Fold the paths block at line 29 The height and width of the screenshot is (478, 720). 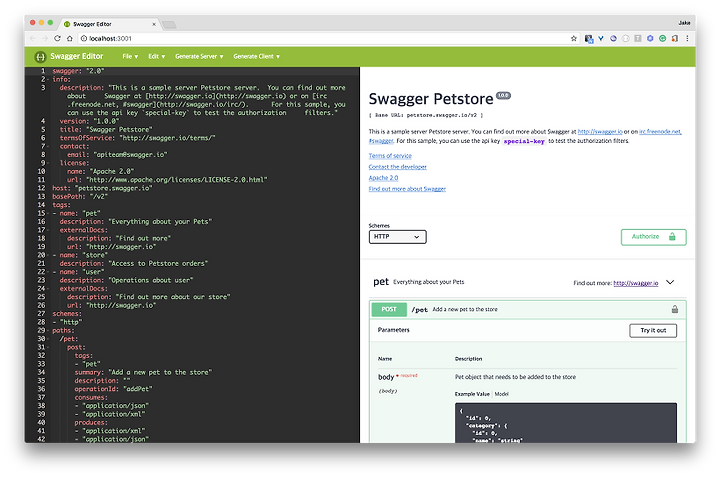tap(48, 331)
